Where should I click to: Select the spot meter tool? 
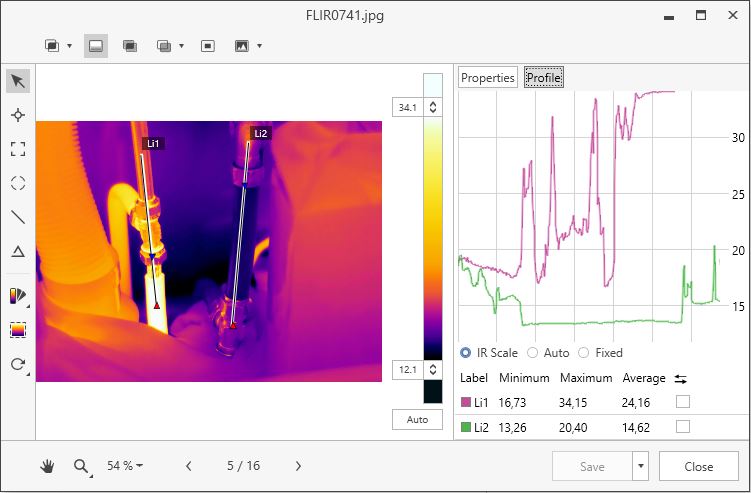[17, 115]
